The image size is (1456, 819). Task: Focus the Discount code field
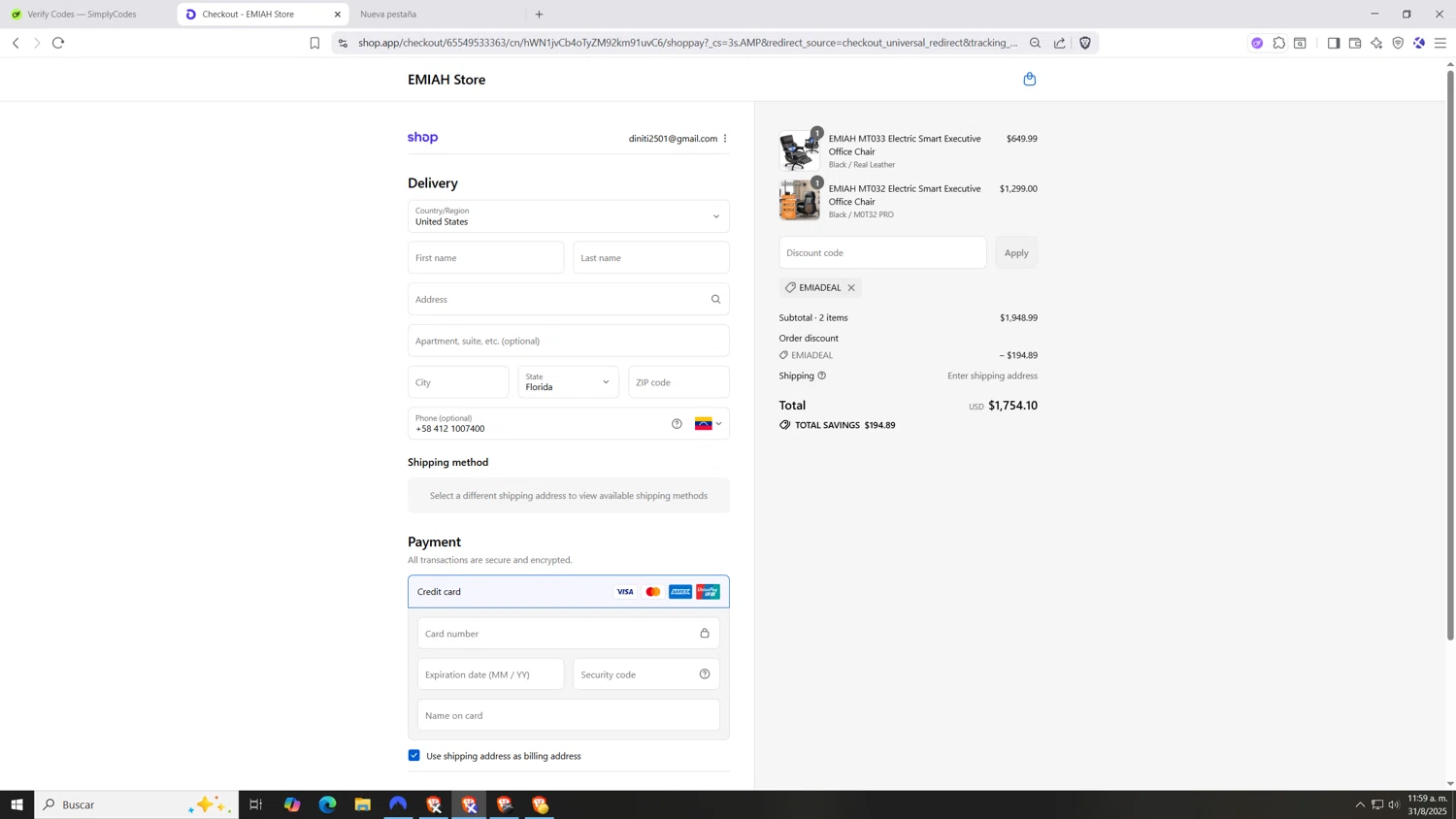click(883, 252)
